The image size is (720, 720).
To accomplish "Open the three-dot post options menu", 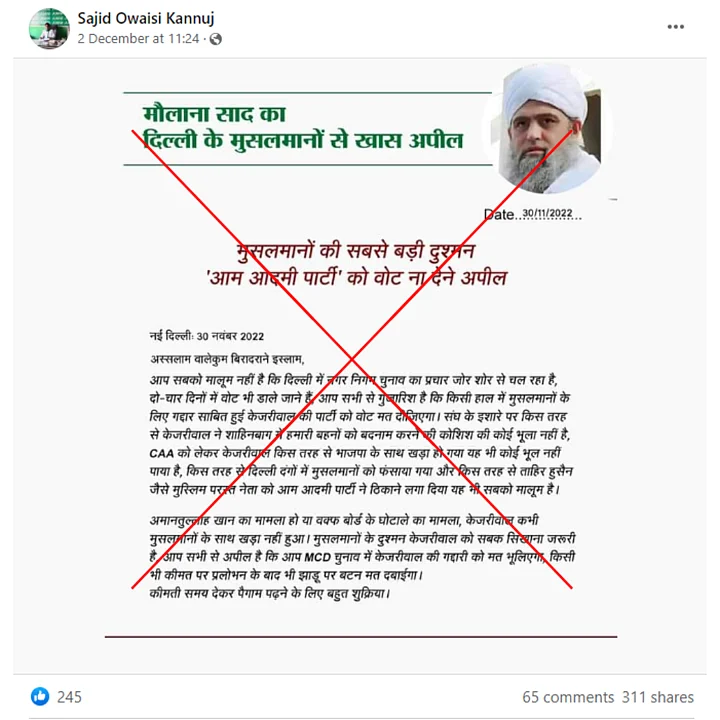I will [x=675, y=27].
